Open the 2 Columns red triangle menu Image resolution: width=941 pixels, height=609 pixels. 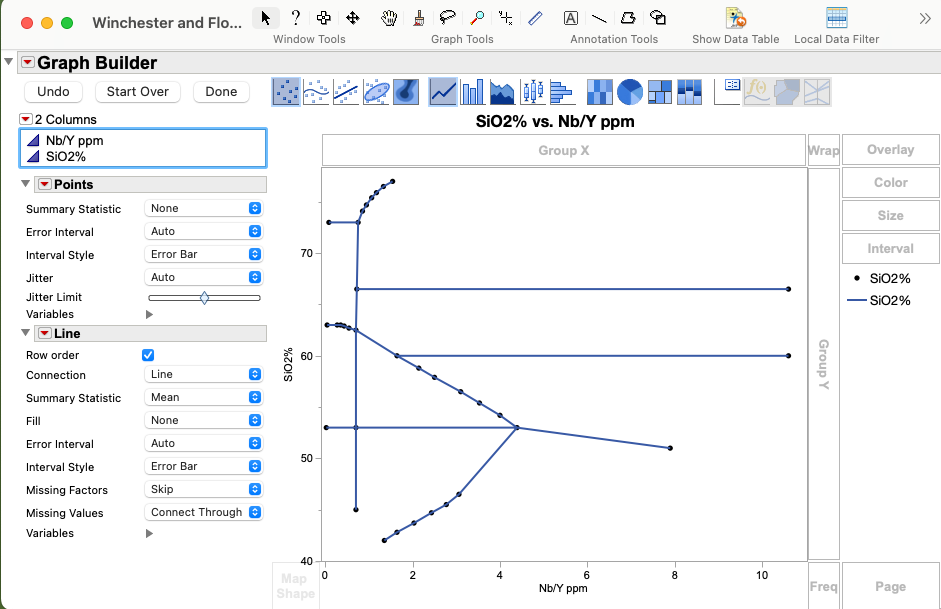25,119
